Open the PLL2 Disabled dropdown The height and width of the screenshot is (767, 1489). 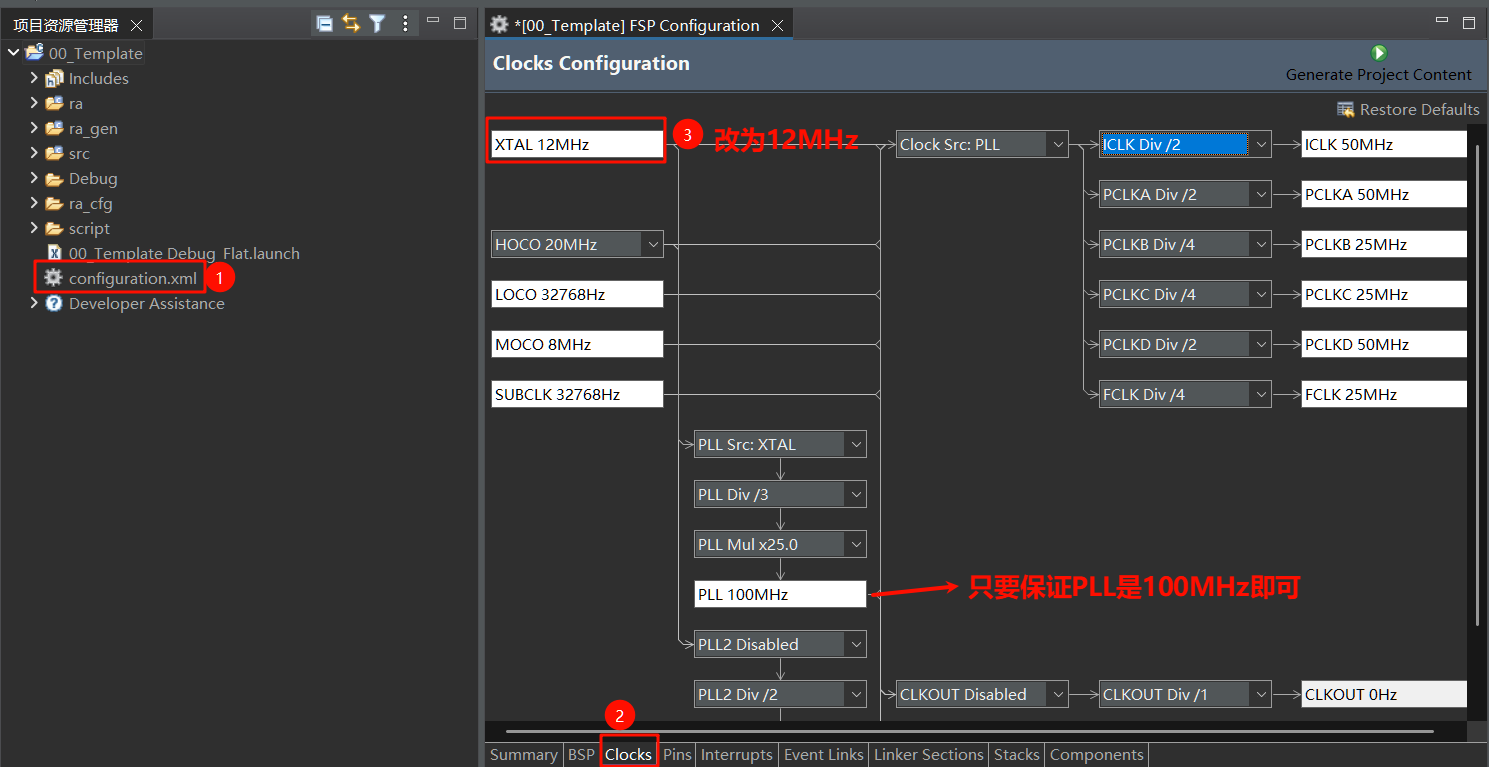856,644
